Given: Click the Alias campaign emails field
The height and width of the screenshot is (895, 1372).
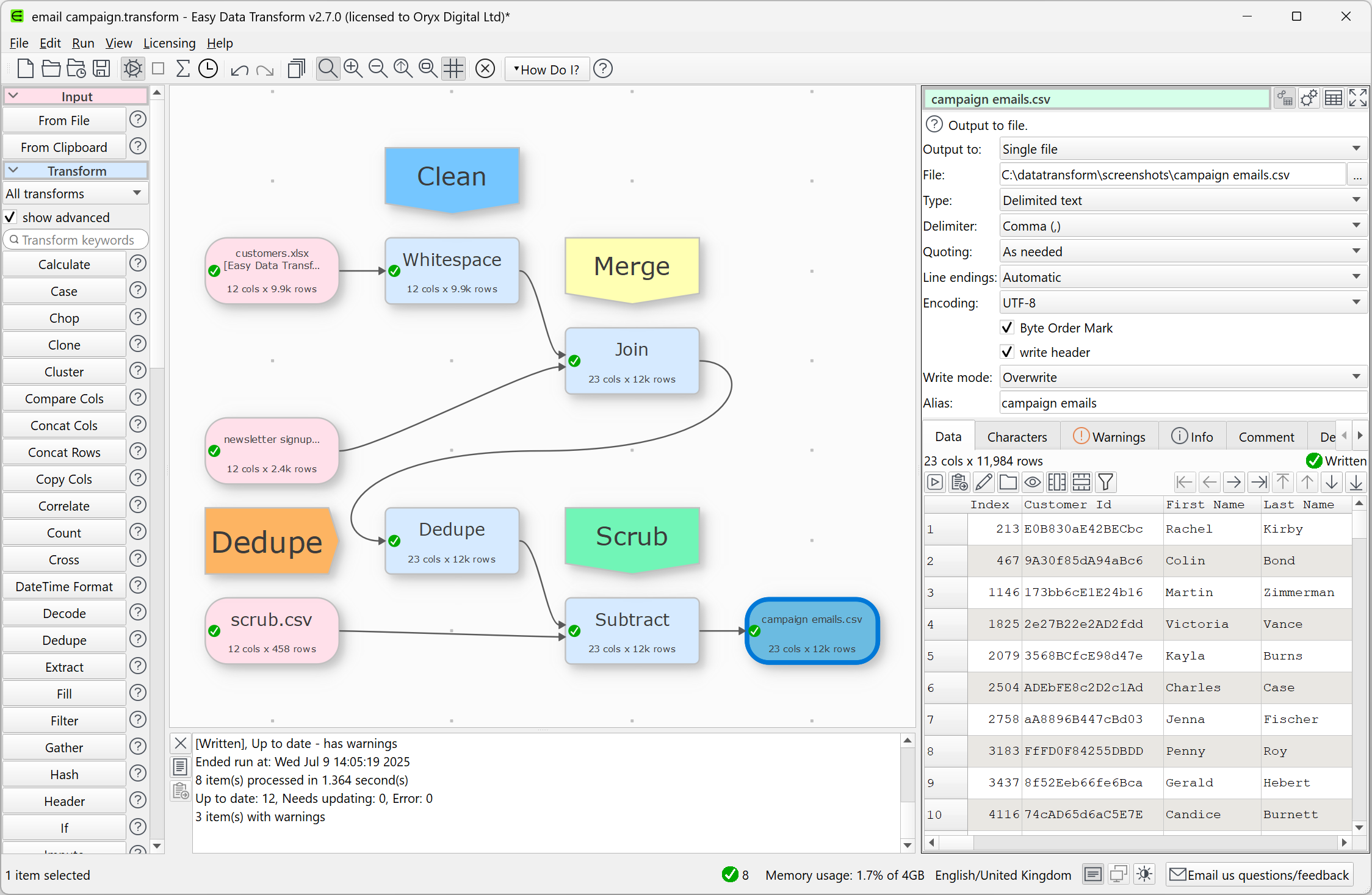Looking at the screenshot, I should click(1183, 403).
